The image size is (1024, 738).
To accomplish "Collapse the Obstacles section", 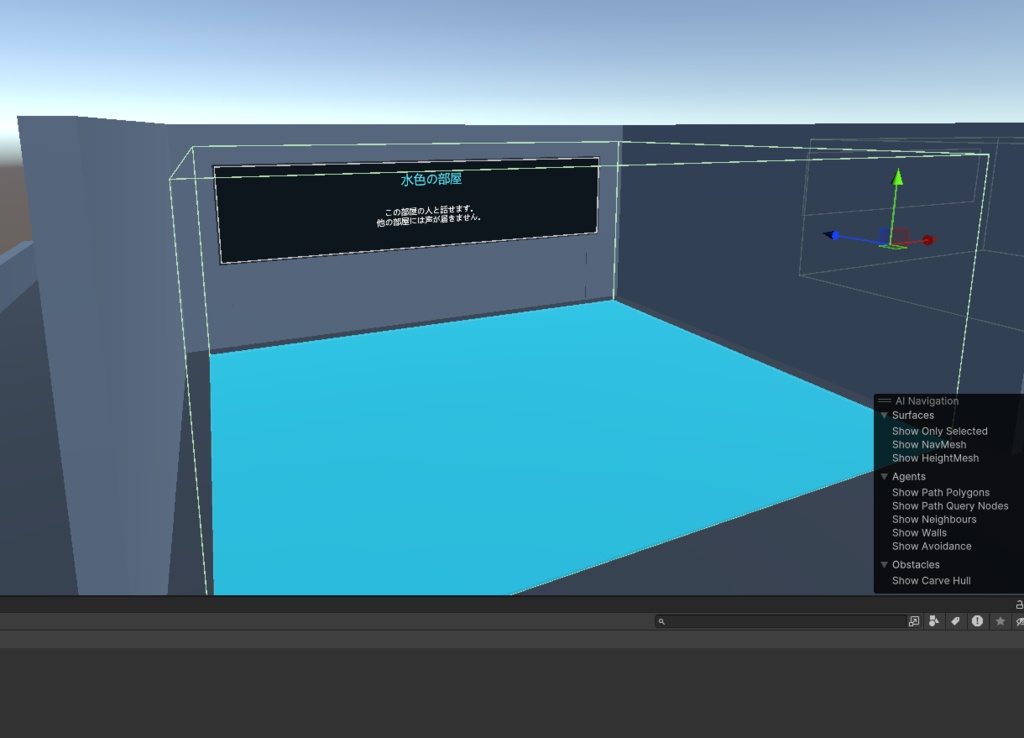I will pyautogui.click(x=884, y=565).
